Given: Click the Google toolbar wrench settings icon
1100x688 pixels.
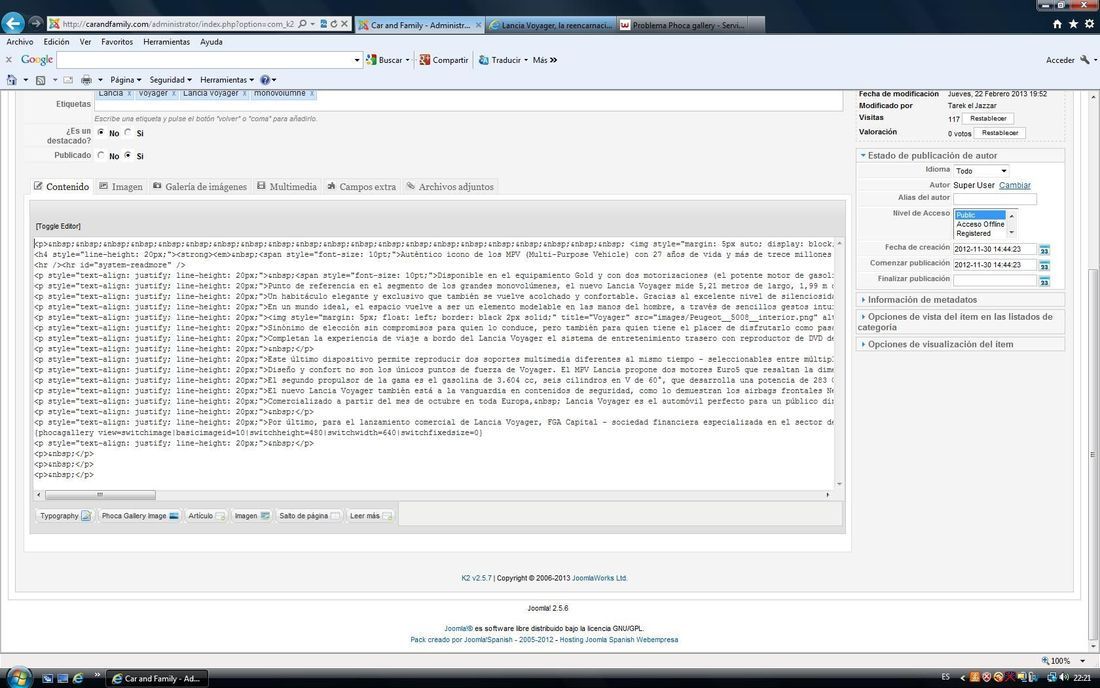Looking at the screenshot, I should point(1085,60).
